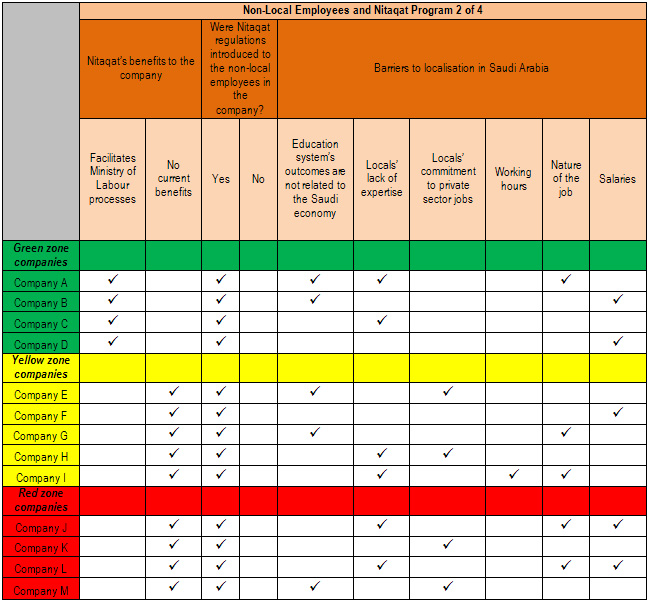The image size is (650, 603).
Task: Click the 'Red zone companies' row label
Action: tap(41, 500)
